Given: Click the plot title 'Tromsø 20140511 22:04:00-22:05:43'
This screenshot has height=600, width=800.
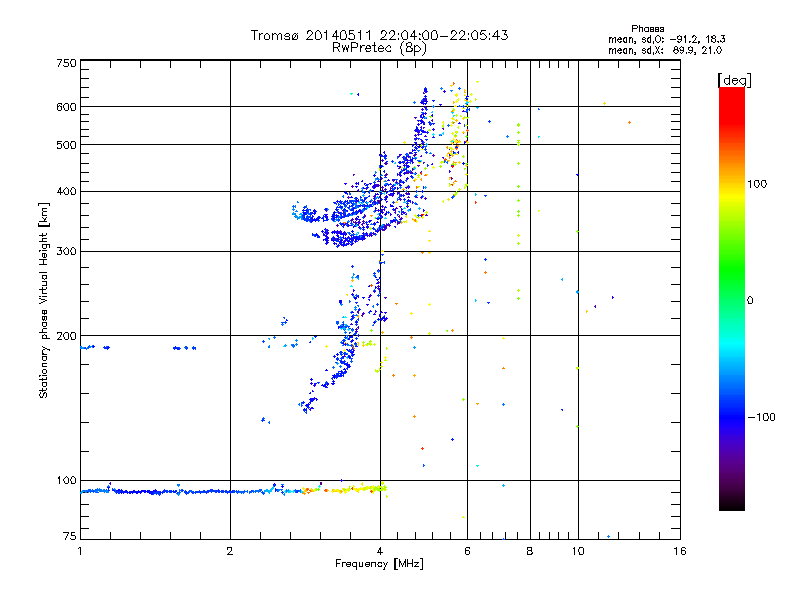Looking at the screenshot, I should pos(379,35).
